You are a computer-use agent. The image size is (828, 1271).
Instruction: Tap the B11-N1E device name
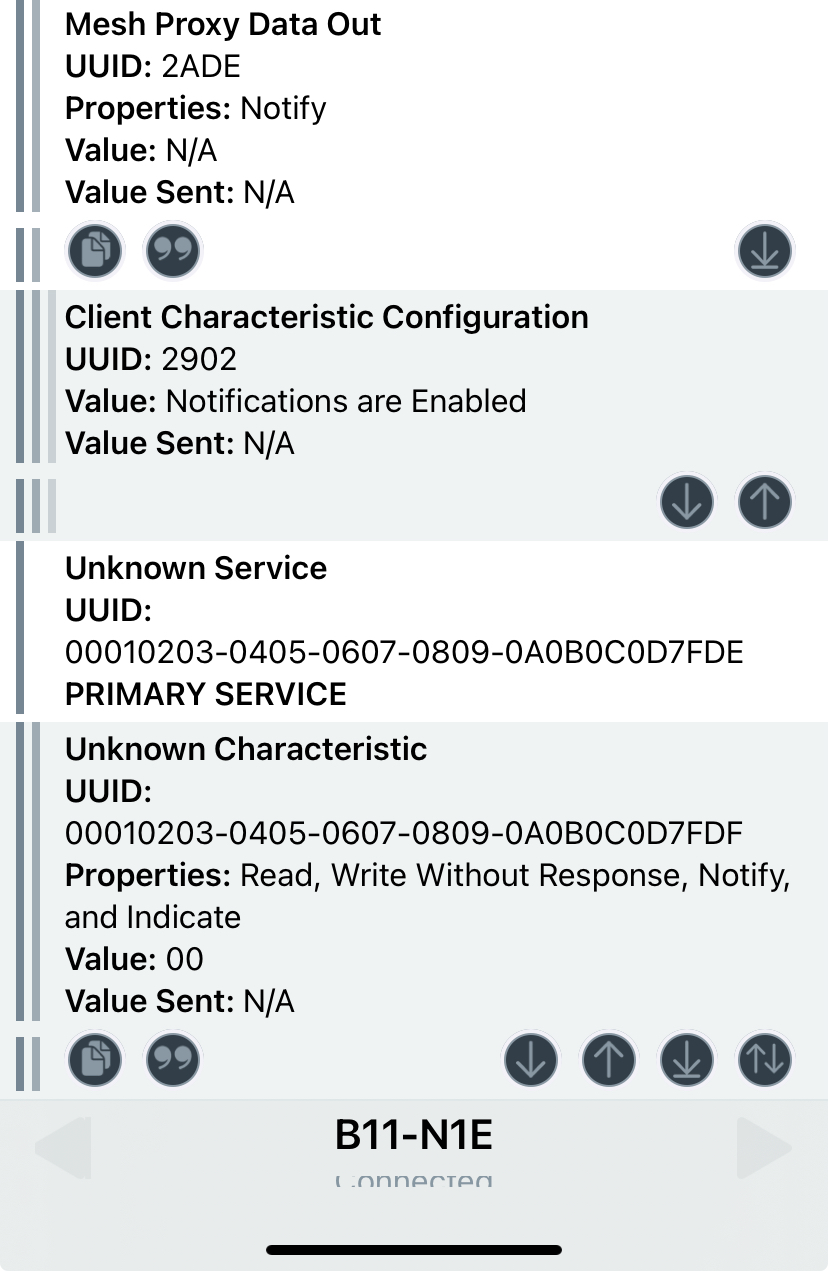coord(414,1135)
